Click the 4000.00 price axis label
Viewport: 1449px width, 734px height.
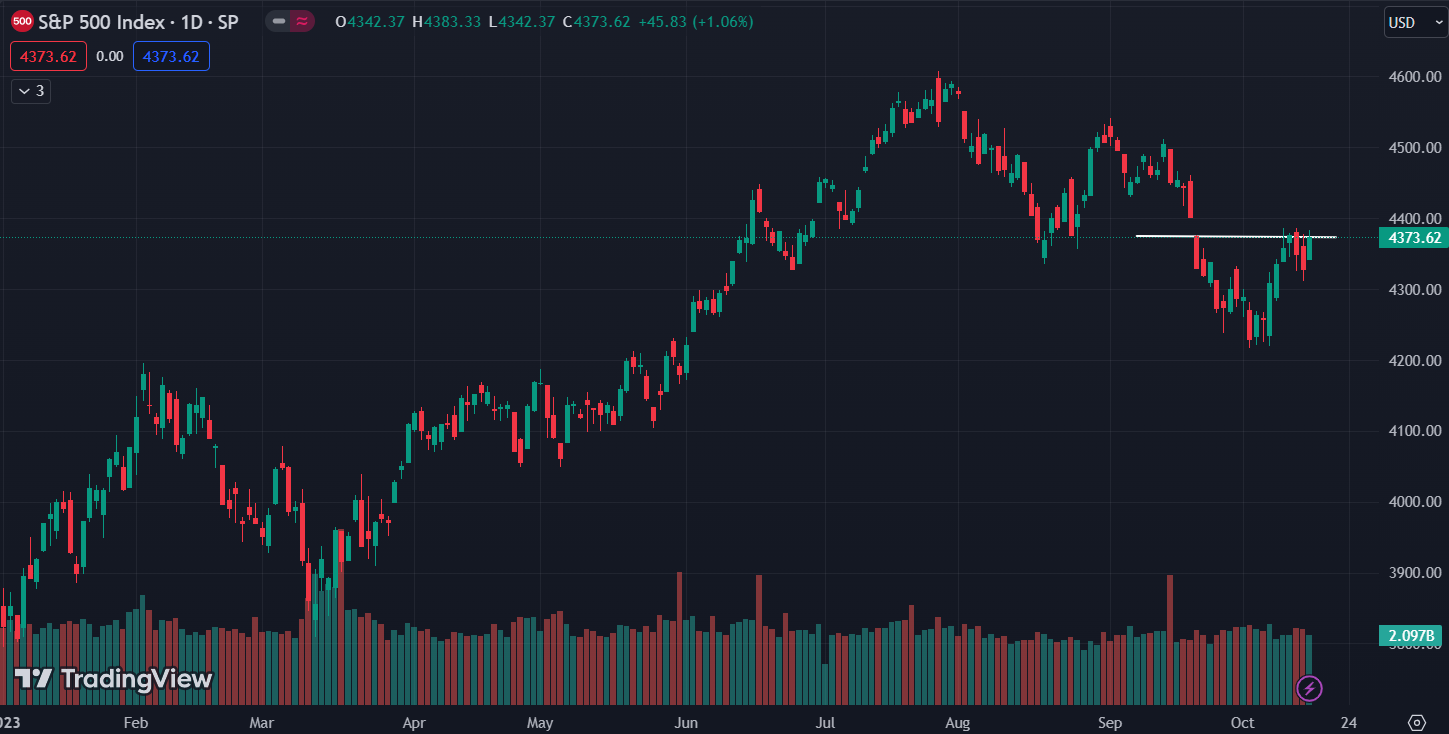1413,502
